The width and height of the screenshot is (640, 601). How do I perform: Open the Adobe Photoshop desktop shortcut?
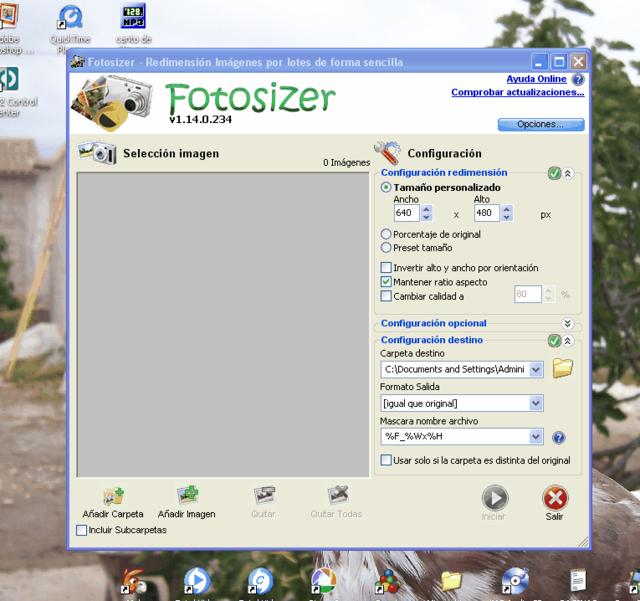coord(10,29)
